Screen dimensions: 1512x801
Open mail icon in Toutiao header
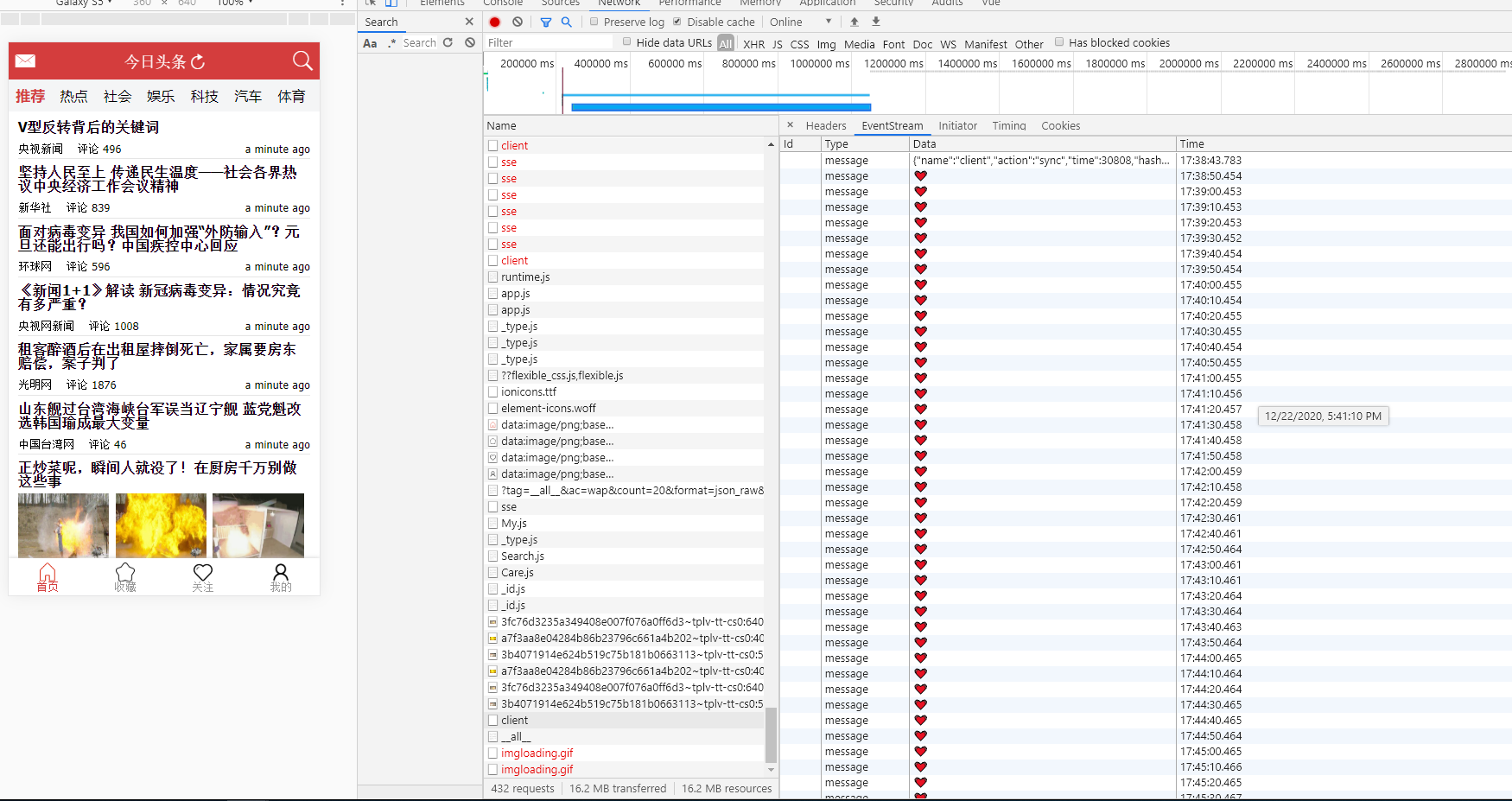coord(25,60)
